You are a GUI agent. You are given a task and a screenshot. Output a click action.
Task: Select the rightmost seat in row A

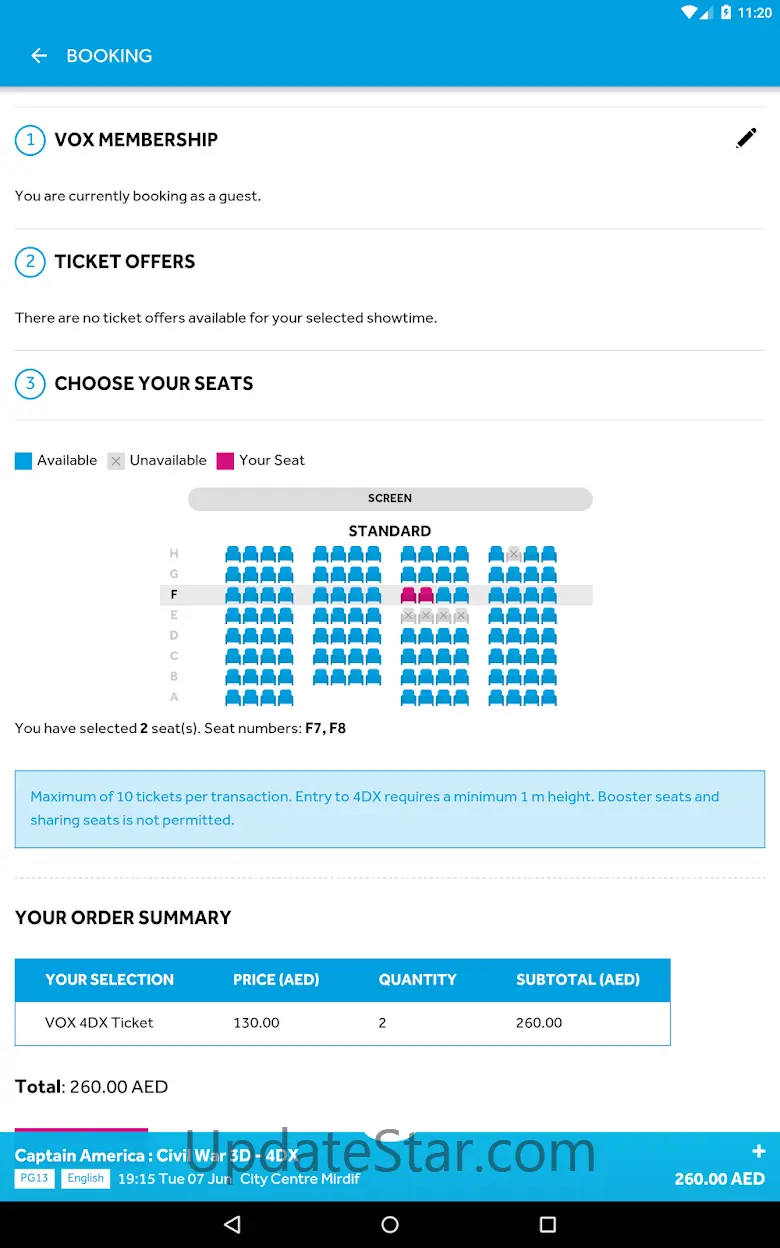coord(549,698)
